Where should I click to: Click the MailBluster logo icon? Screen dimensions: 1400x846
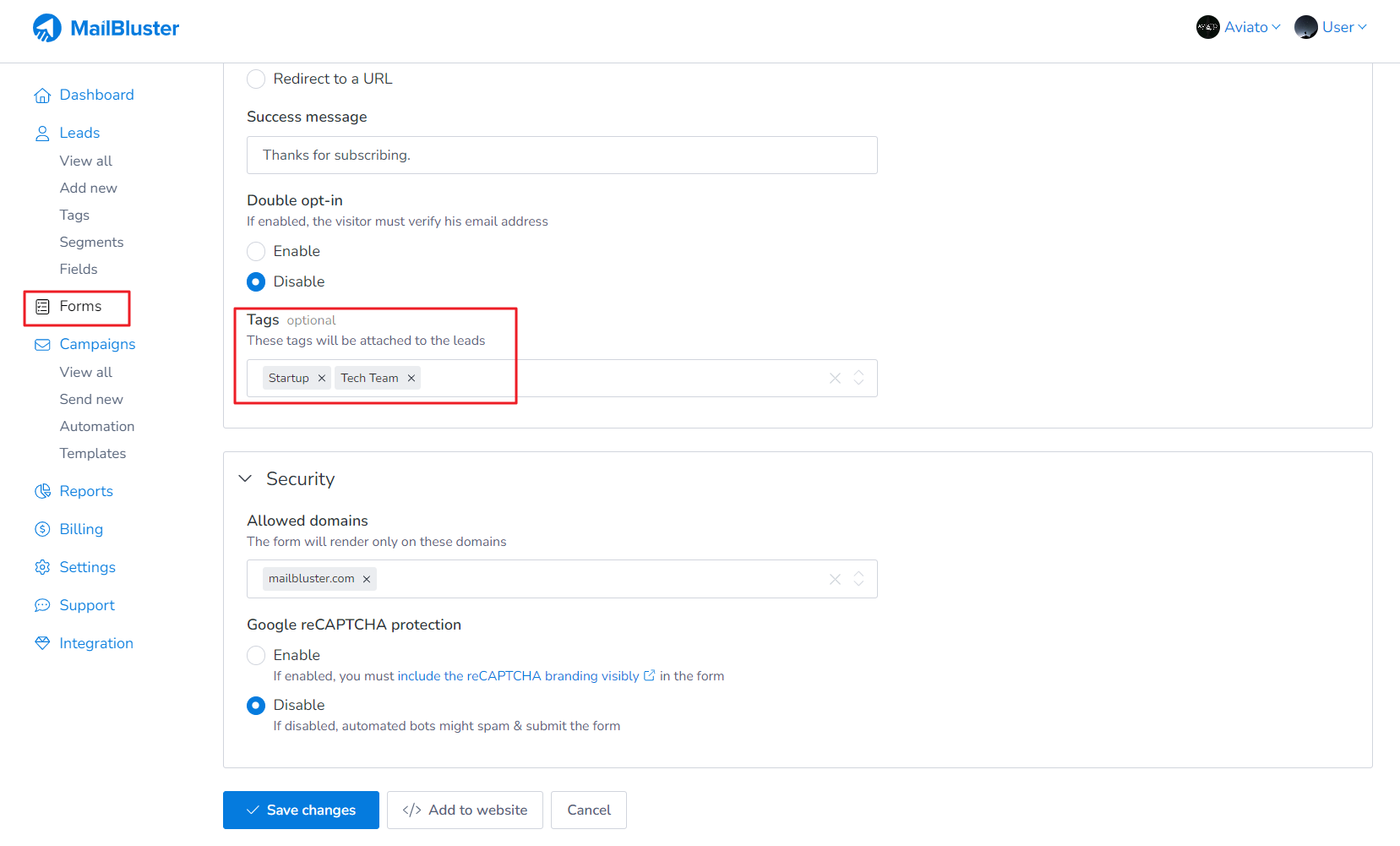point(47,28)
